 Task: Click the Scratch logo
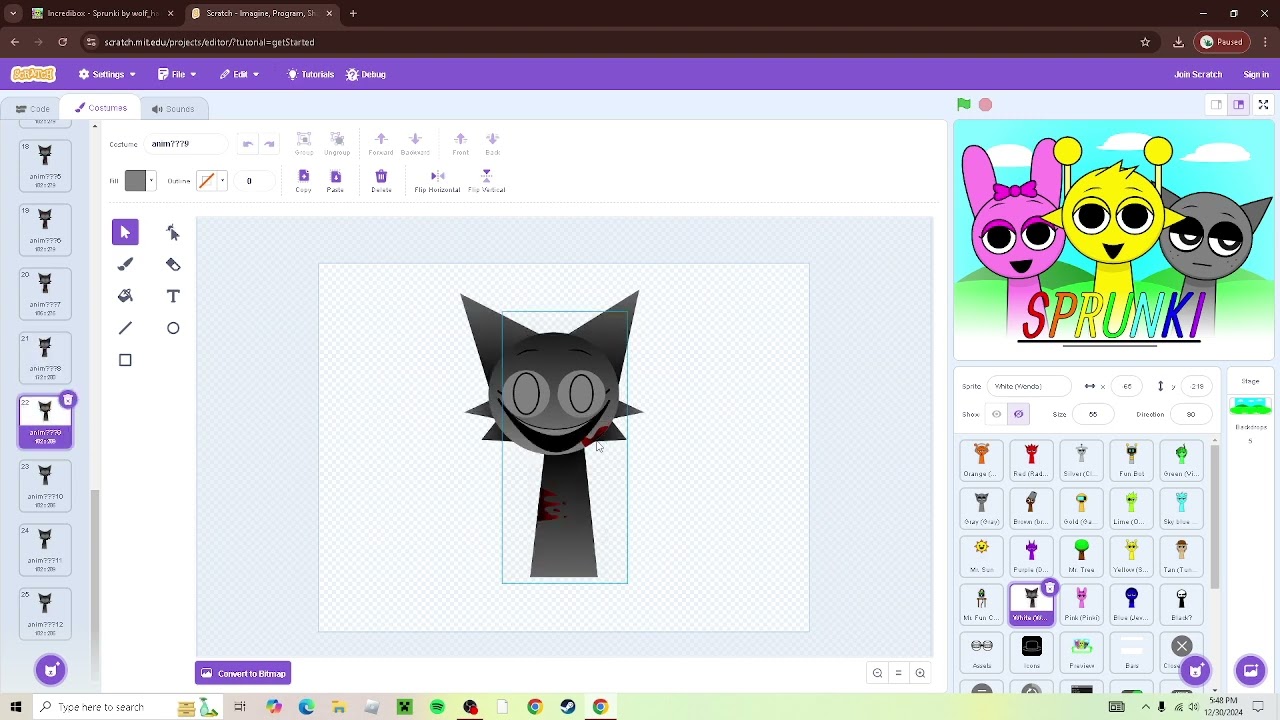(x=33, y=74)
